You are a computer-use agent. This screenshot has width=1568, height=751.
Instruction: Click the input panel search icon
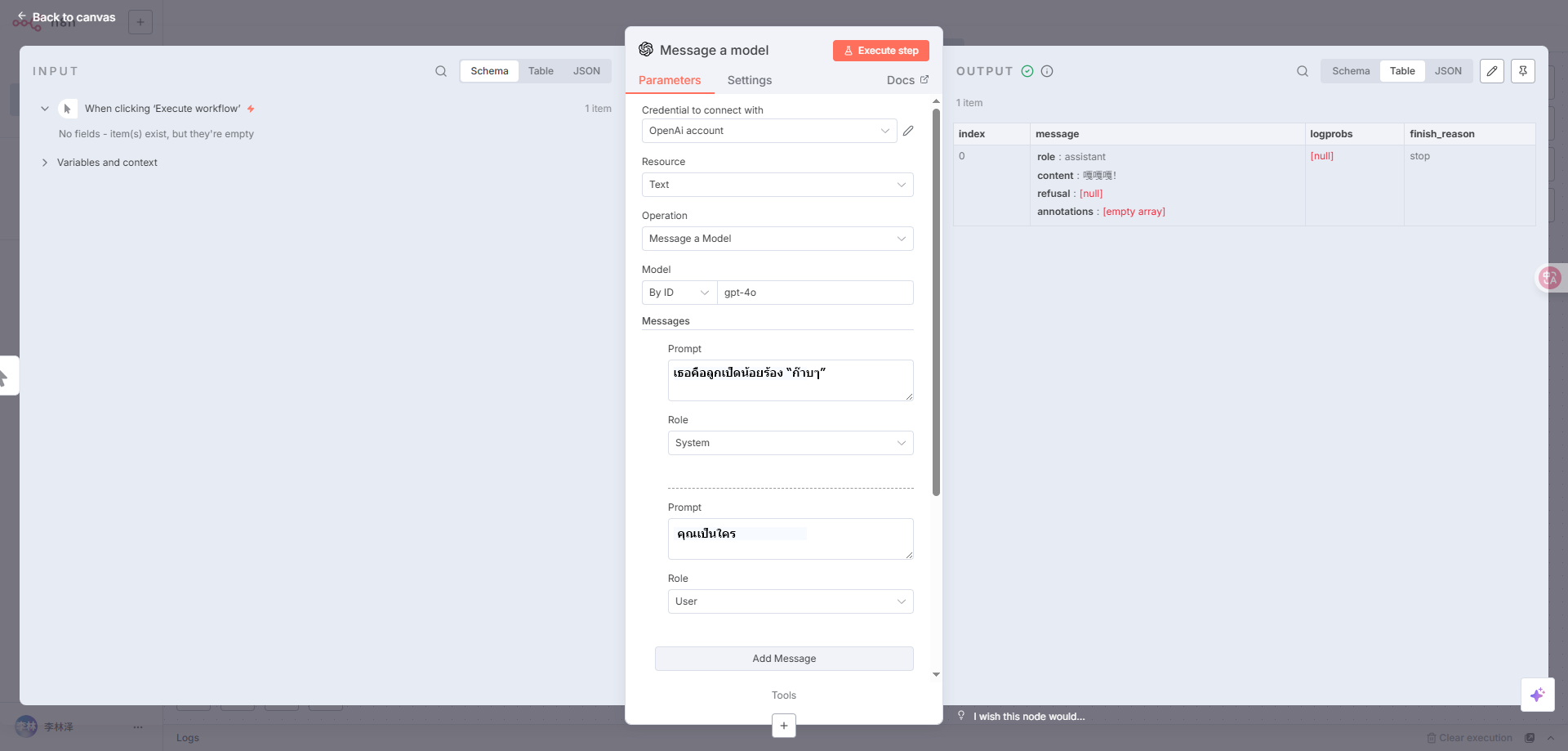click(441, 71)
